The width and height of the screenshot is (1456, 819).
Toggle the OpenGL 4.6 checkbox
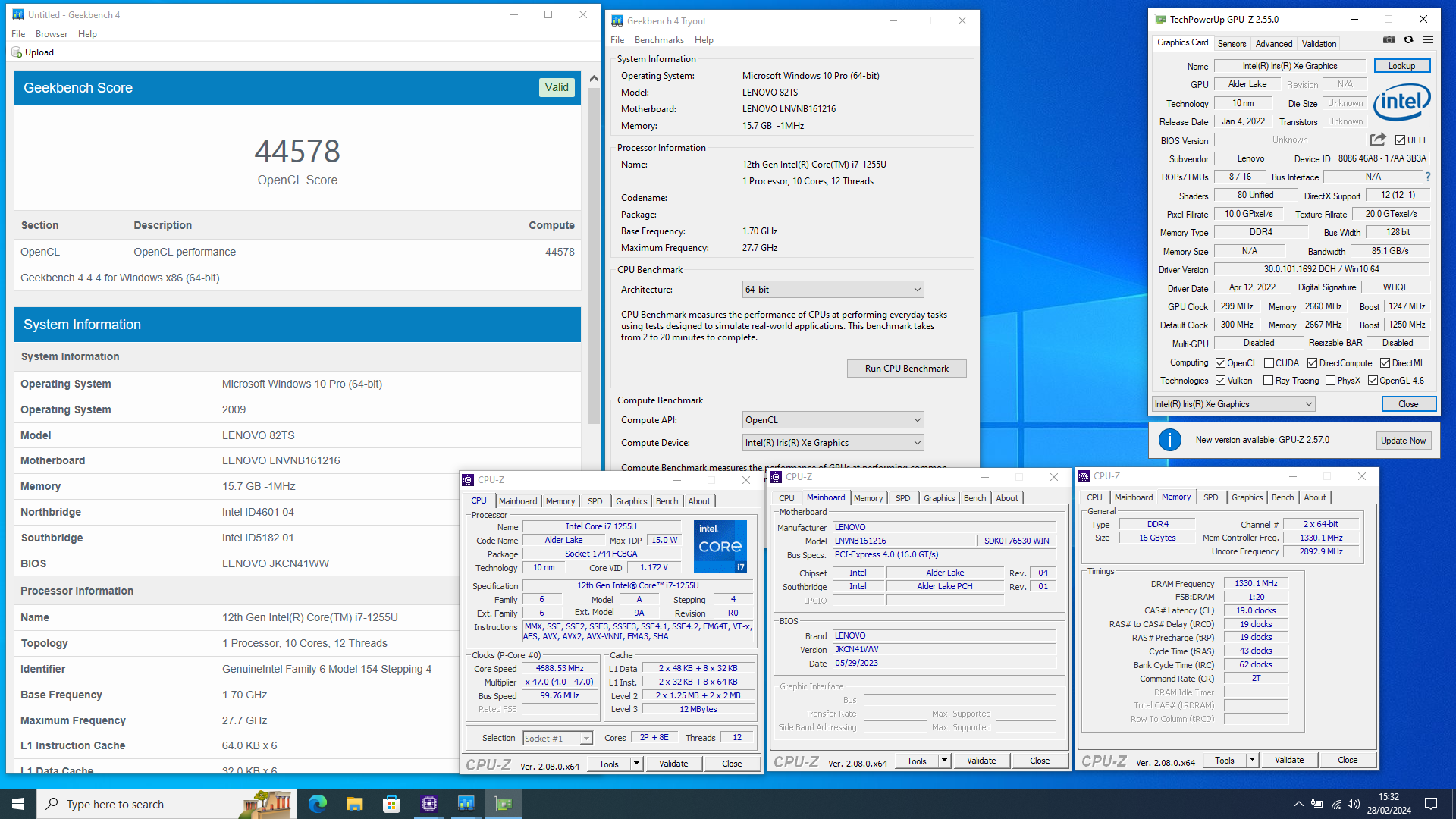[1373, 381]
